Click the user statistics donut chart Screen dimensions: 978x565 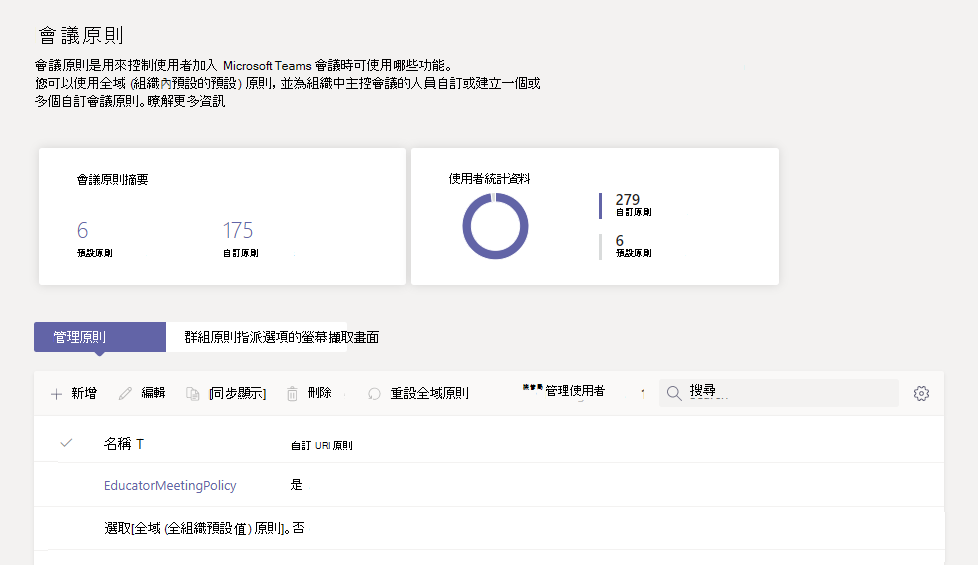(x=495, y=226)
